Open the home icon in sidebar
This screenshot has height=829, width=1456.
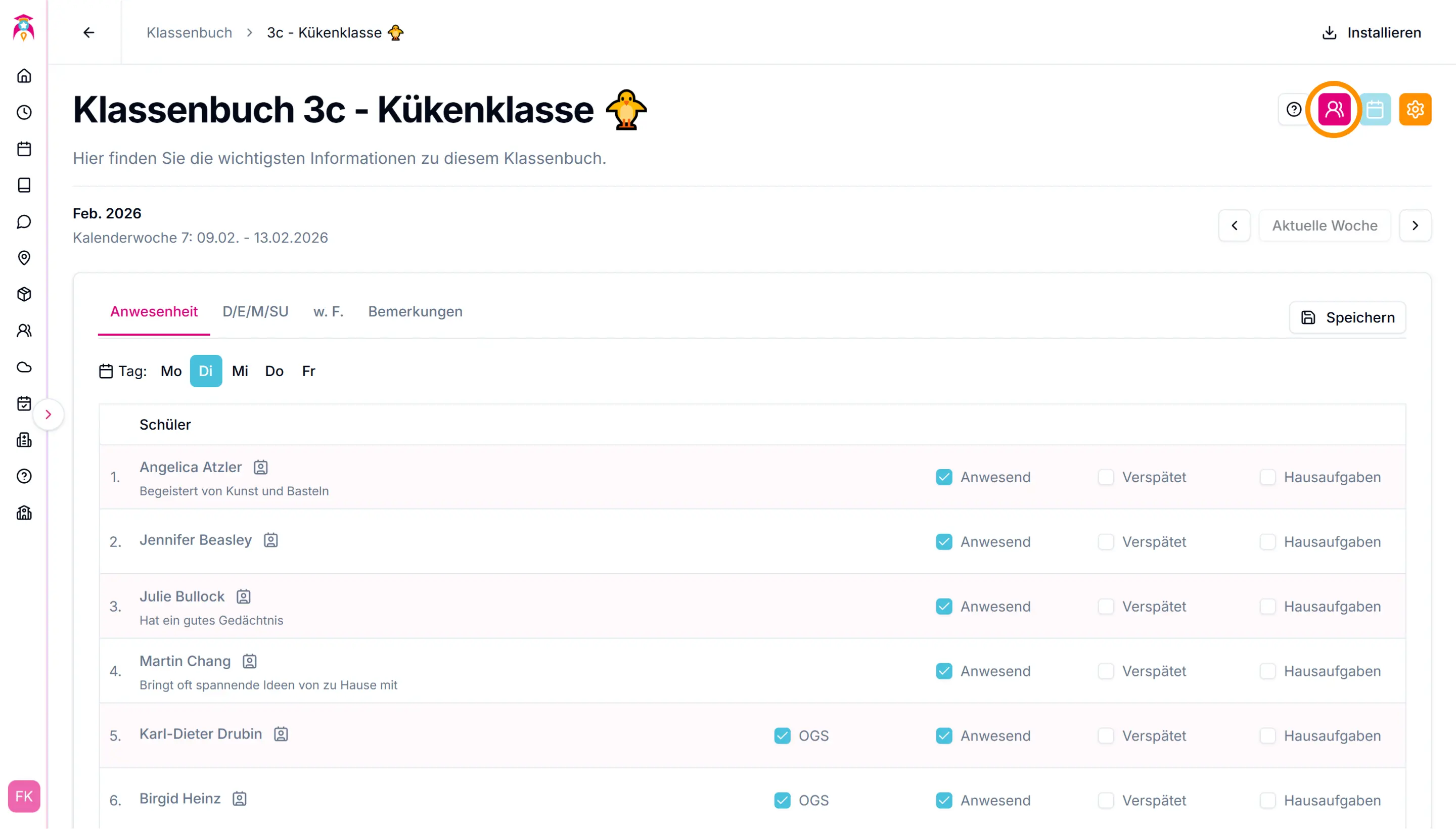24,76
